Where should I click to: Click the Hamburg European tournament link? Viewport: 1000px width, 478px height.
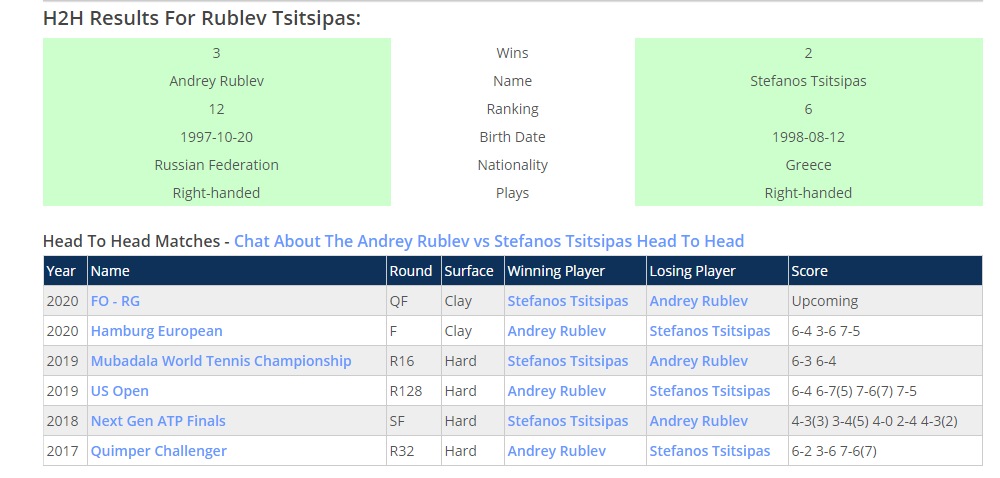[x=157, y=331]
